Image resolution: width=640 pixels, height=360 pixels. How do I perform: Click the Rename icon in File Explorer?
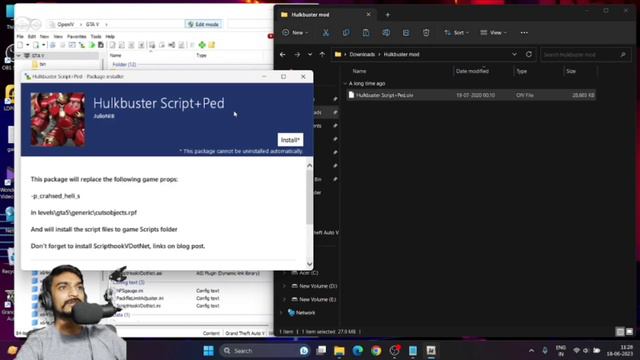point(386,33)
